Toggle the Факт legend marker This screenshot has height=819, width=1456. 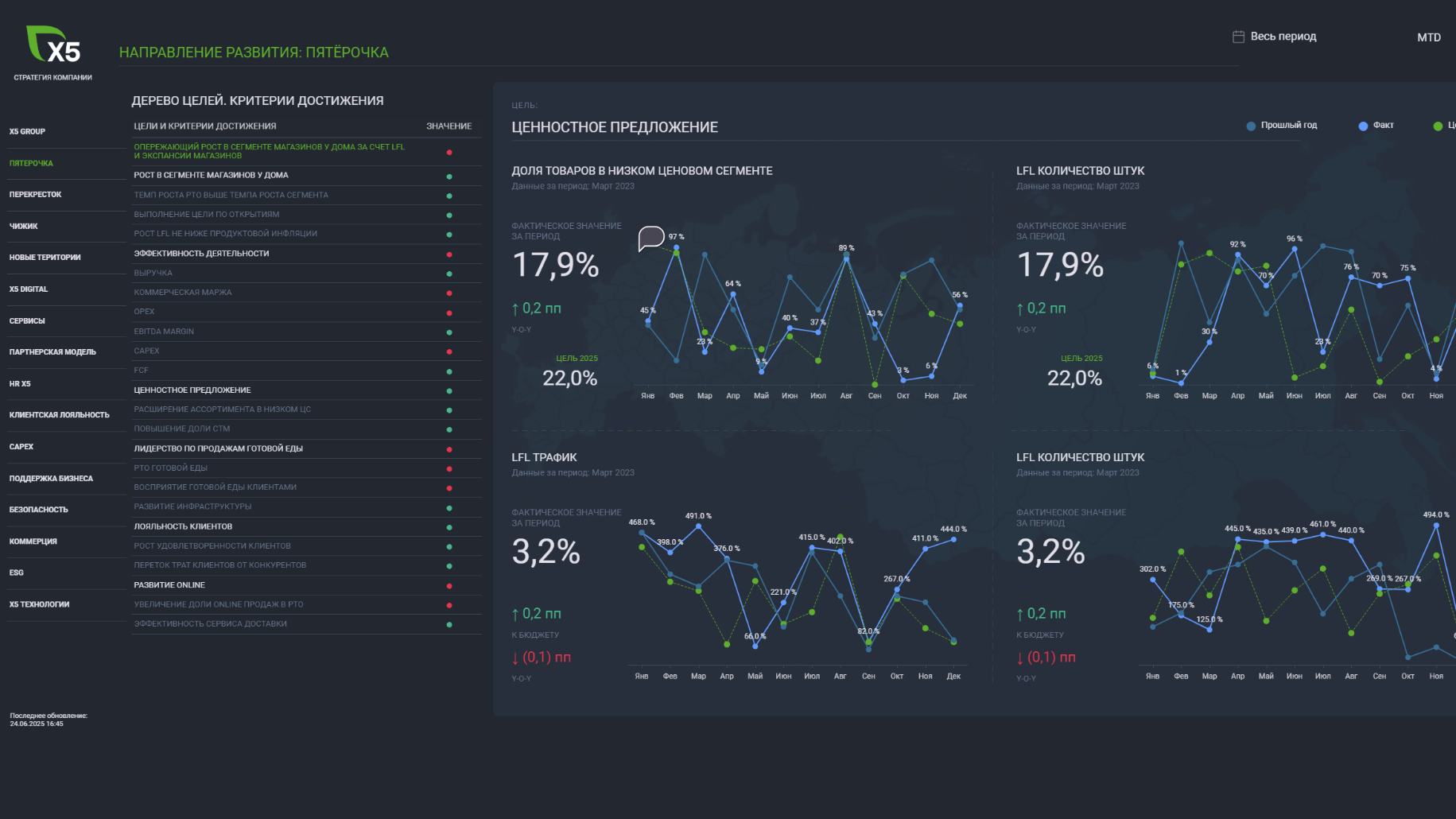[1363, 126]
